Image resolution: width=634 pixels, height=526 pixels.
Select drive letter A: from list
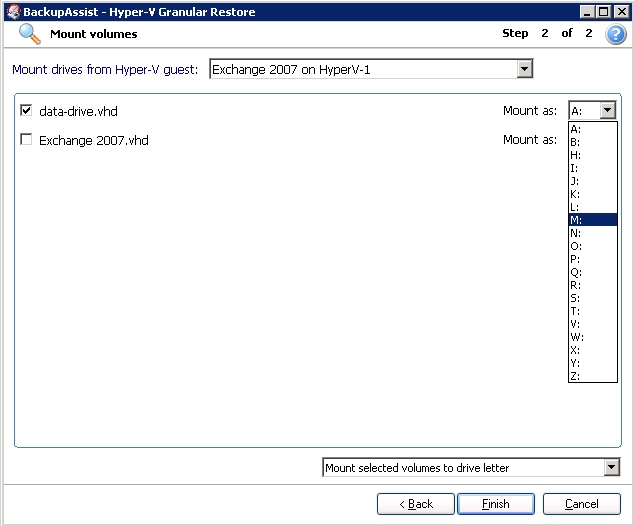pyautogui.click(x=593, y=129)
